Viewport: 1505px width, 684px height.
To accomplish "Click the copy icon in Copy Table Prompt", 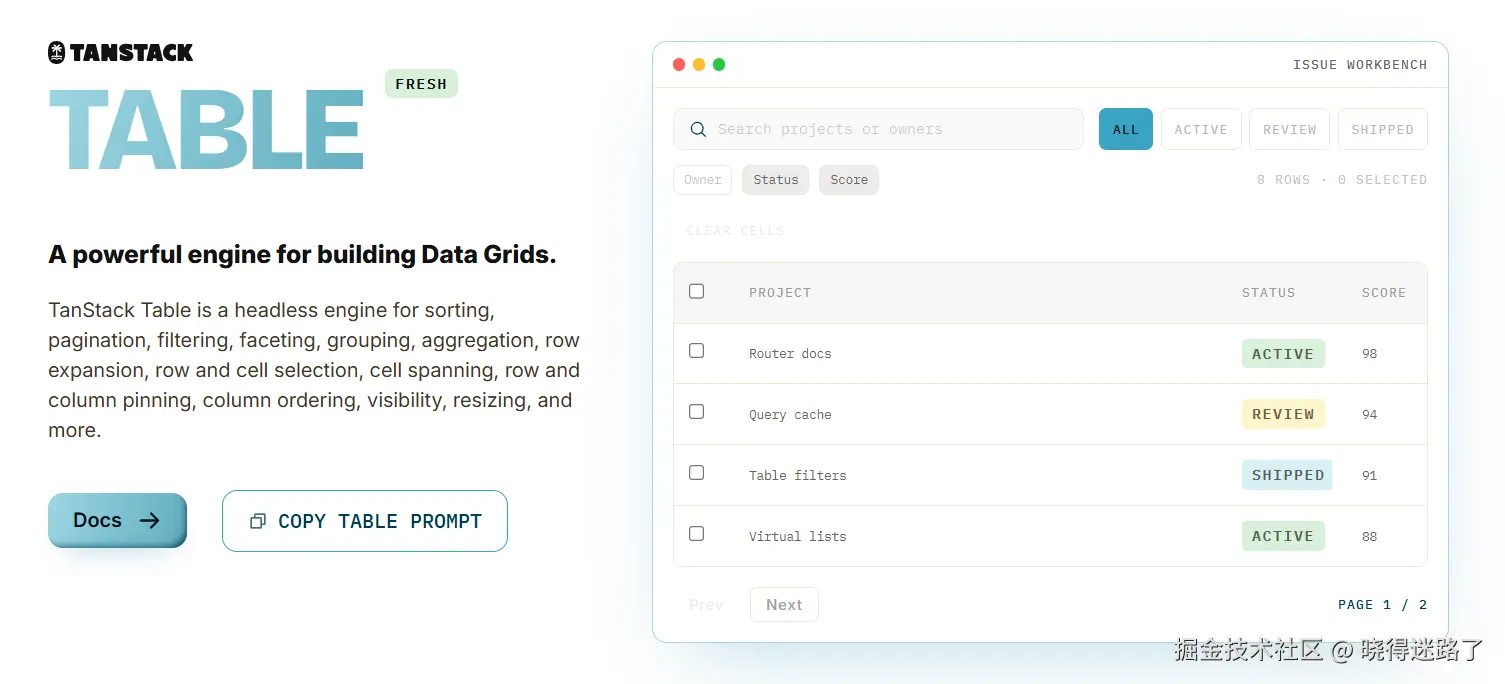I will click(x=258, y=521).
